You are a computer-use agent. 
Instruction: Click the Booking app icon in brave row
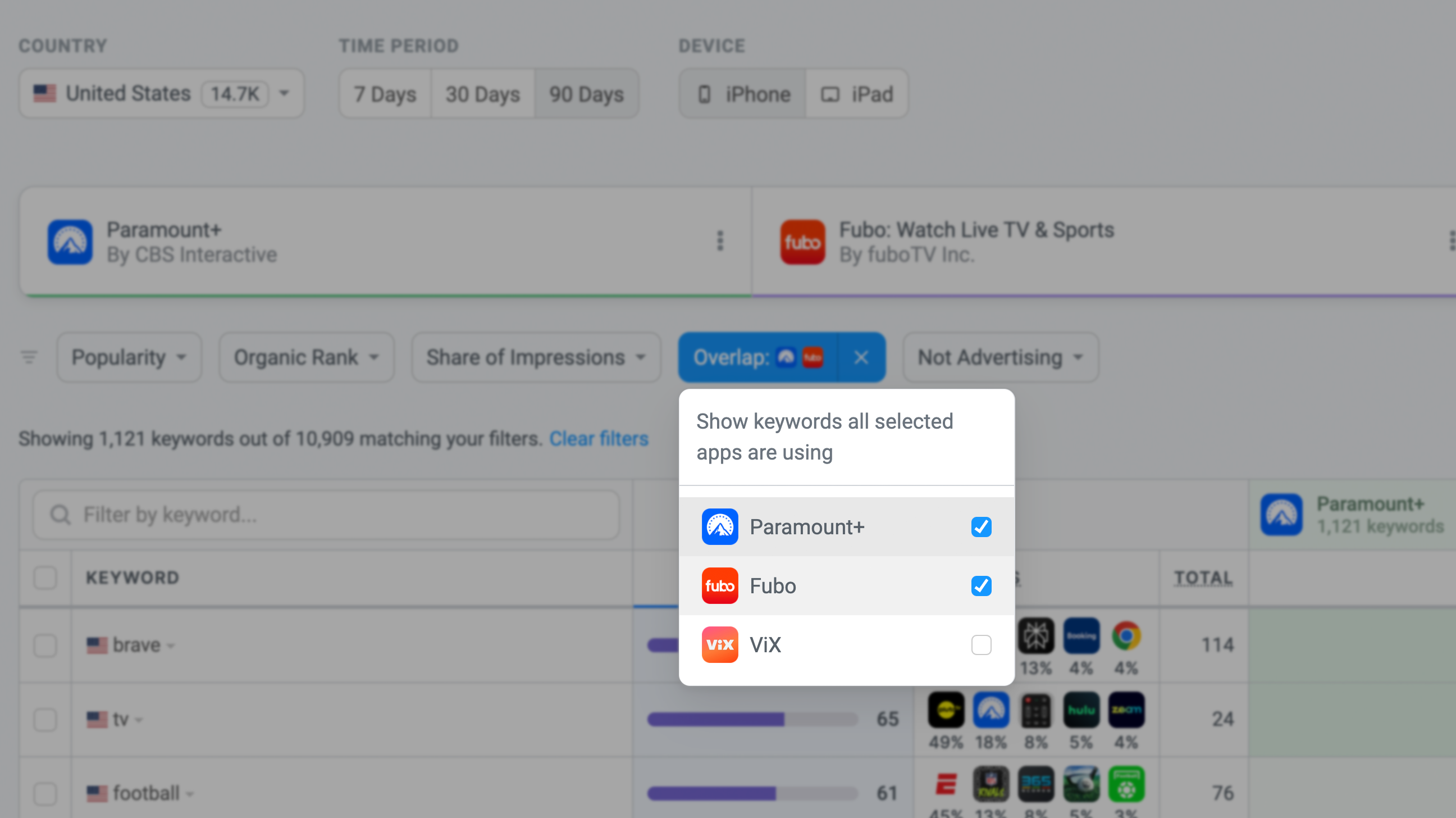pyautogui.click(x=1081, y=635)
